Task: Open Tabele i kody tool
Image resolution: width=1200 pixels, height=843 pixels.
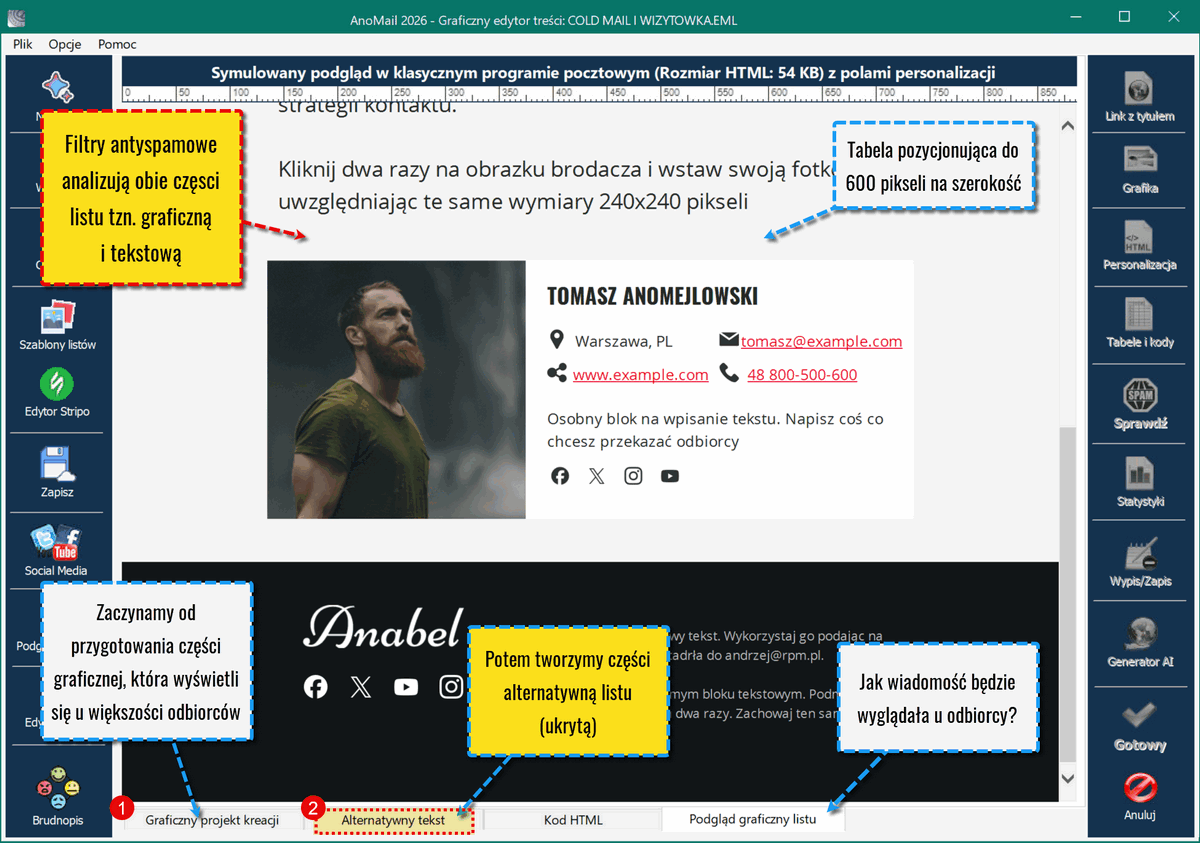Action: (x=1139, y=323)
